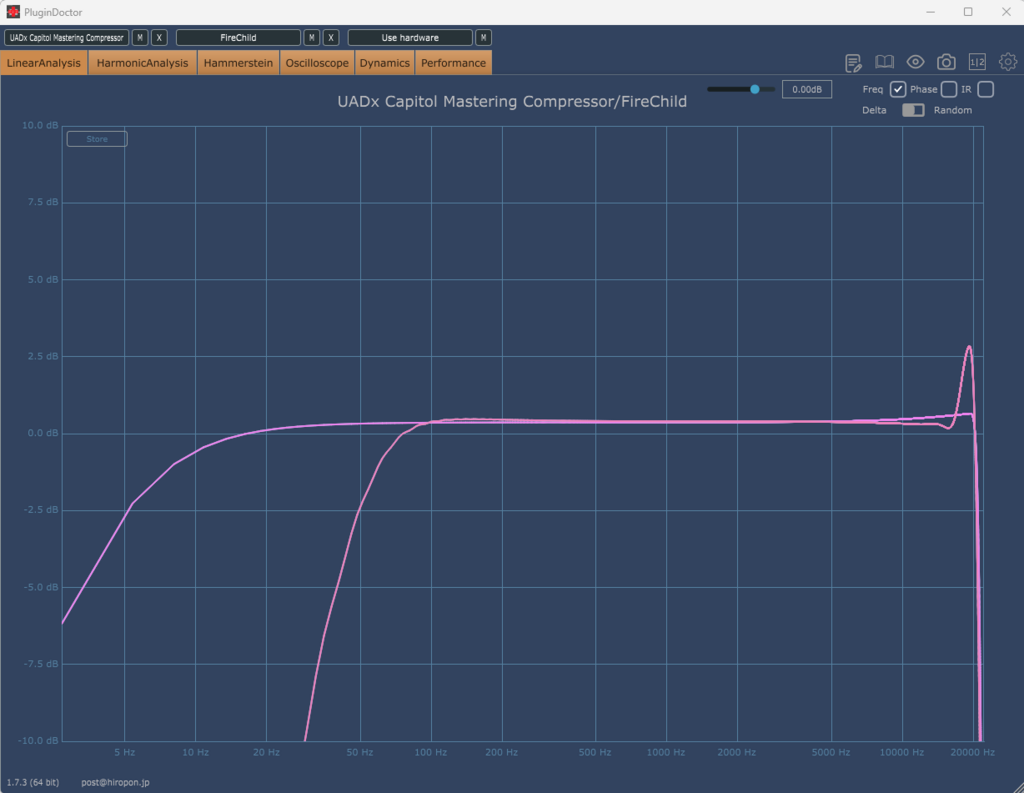Click the 5 Hz axis label

tap(125, 753)
